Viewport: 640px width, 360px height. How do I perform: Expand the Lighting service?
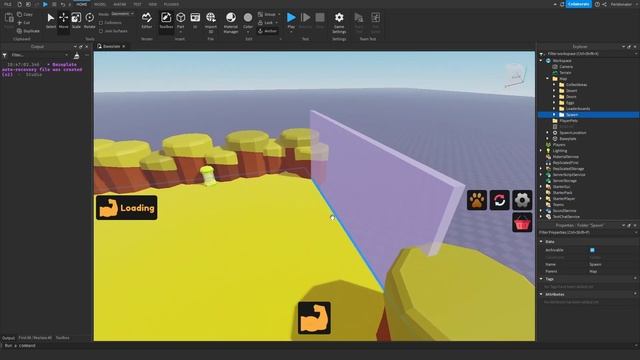(542, 151)
